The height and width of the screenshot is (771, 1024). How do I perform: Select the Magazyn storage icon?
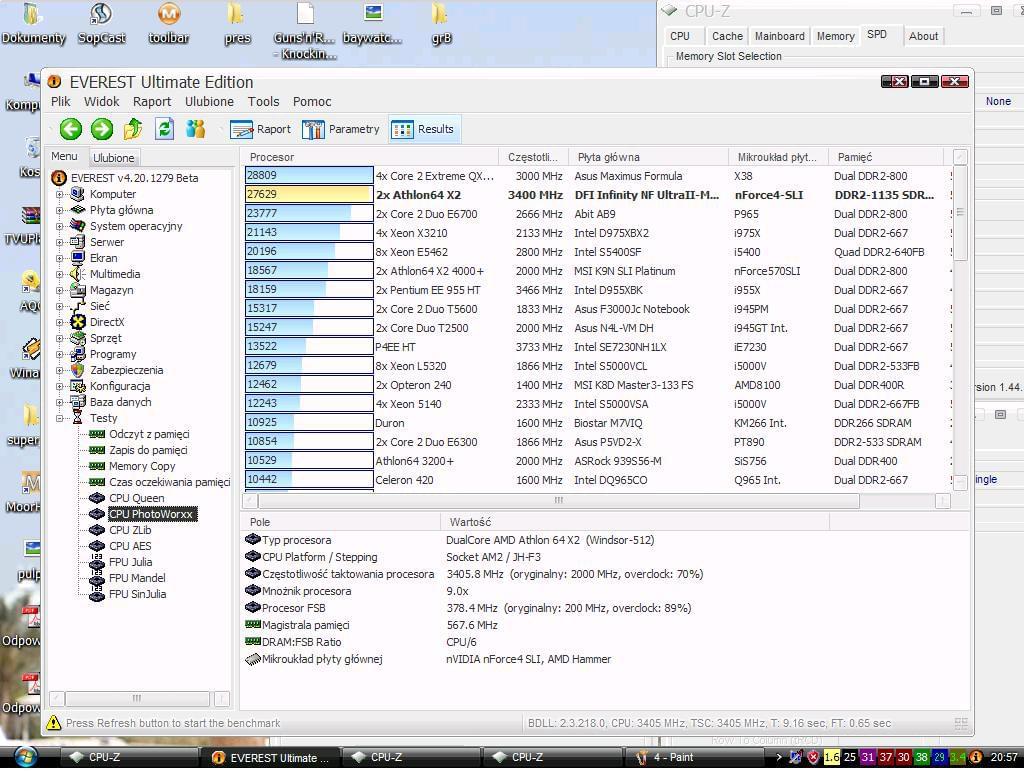point(78,290)
